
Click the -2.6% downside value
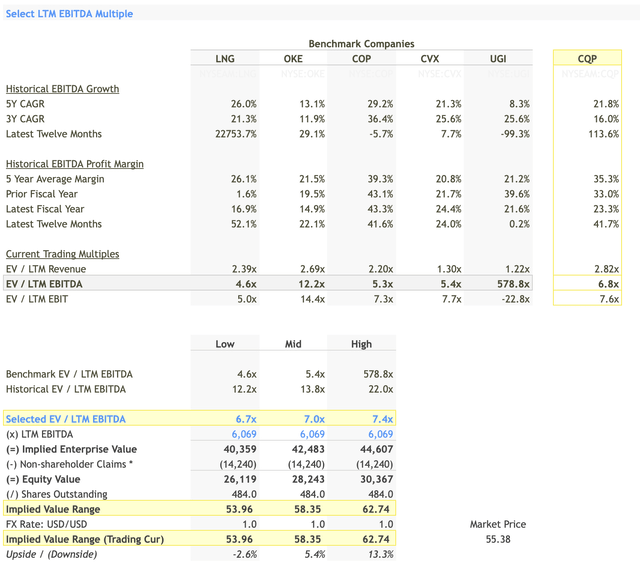pos(245,554)
